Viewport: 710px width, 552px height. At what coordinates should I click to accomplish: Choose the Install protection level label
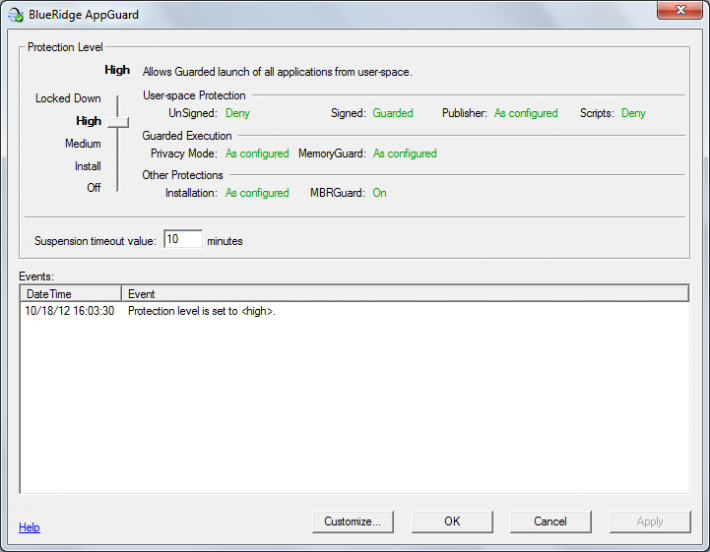(x=88, y=166)
